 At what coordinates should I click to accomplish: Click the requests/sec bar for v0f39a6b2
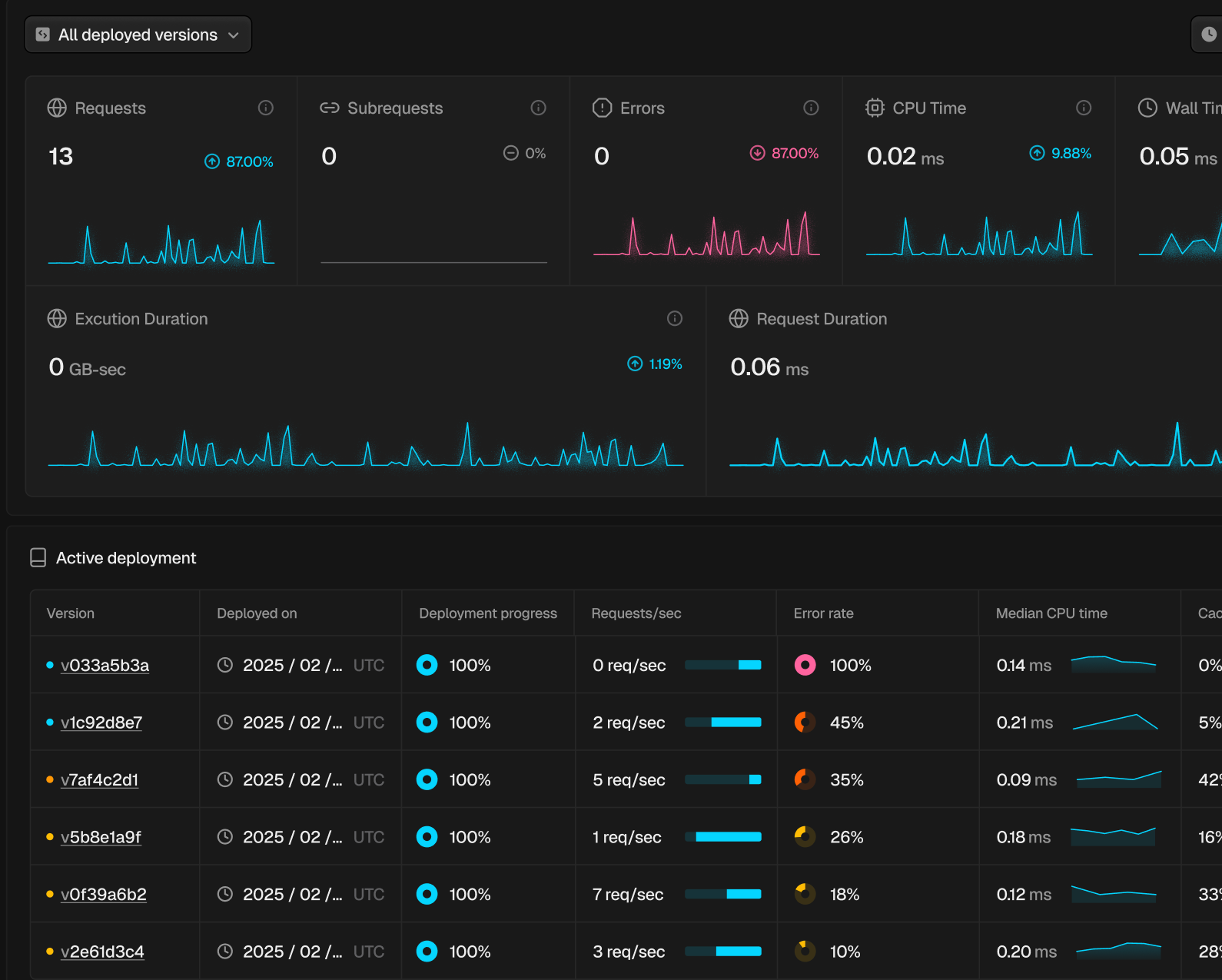tap(722, 894)
